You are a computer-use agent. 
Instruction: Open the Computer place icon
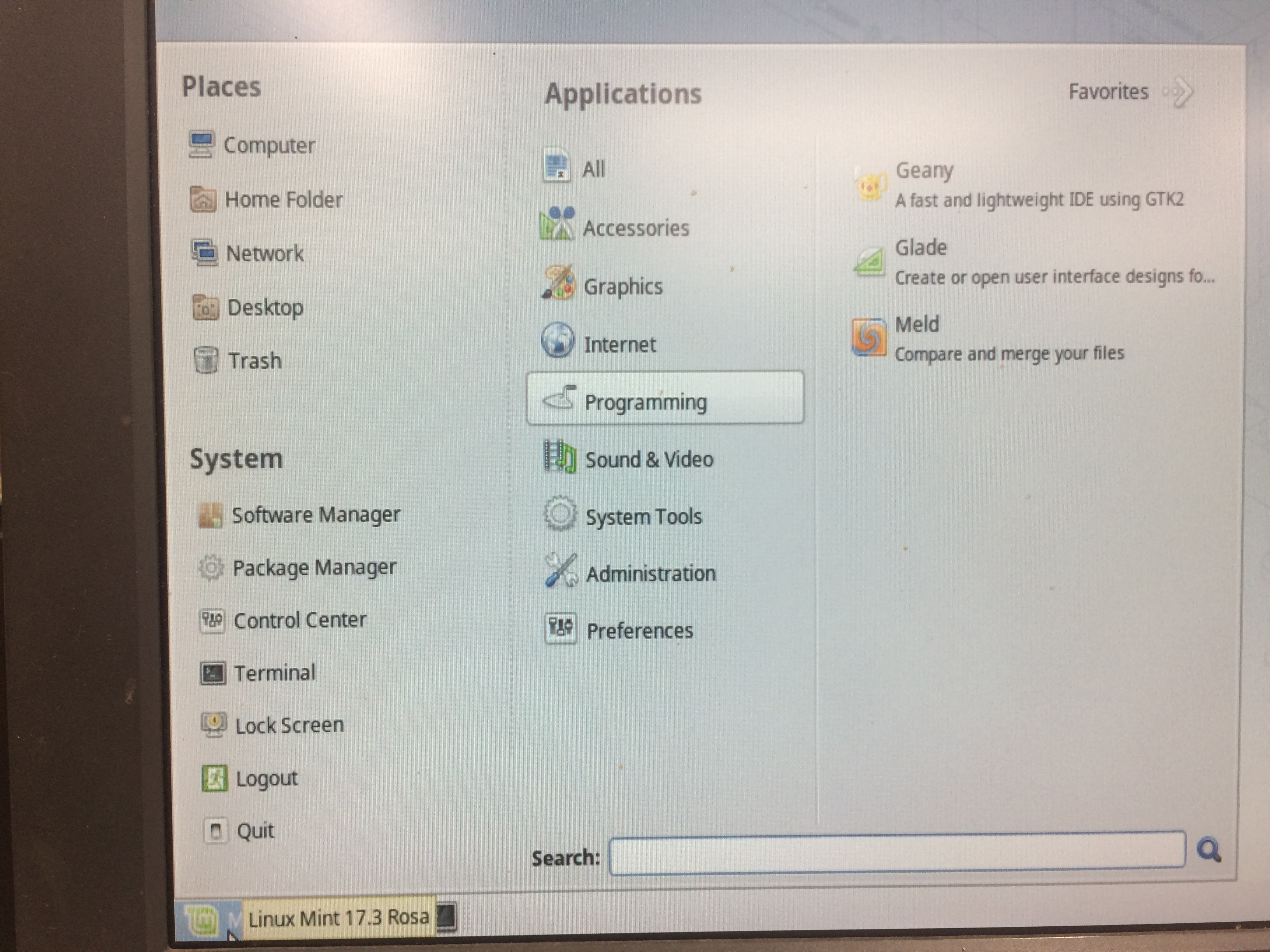pyautogui.click(x=201, y=144)
